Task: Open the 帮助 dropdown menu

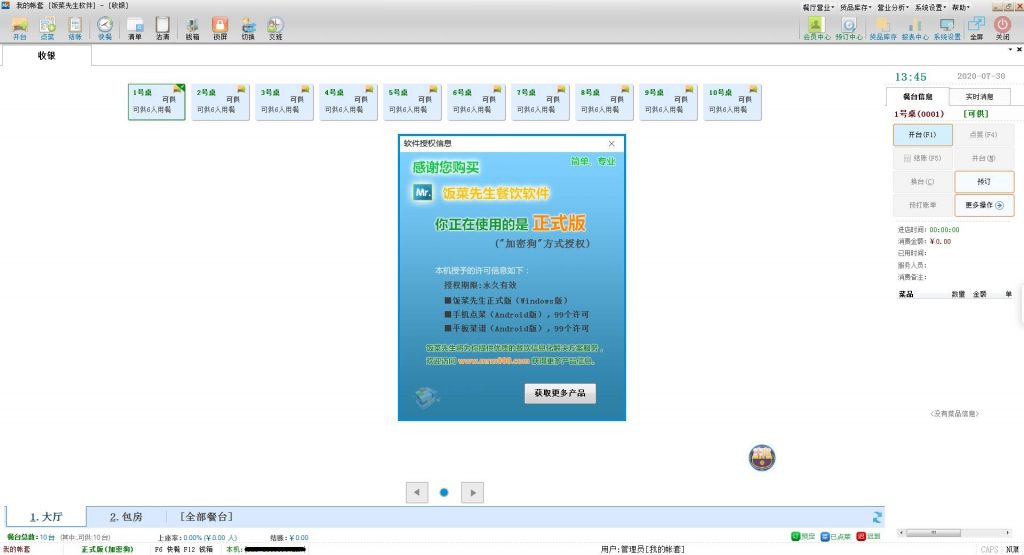Action: pos(961,7)
